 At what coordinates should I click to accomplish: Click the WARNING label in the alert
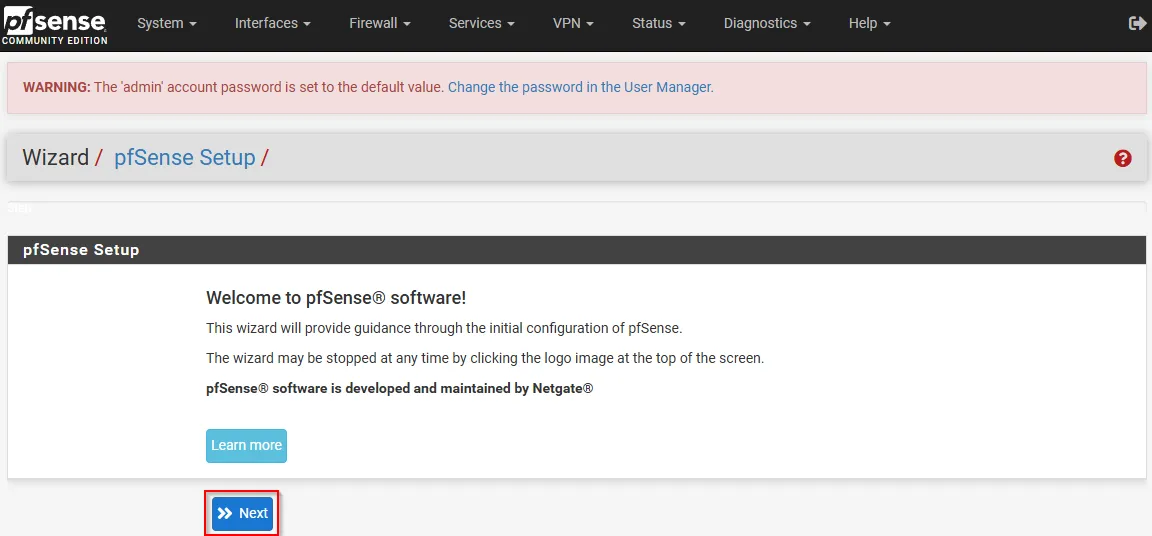coord(57,87)
